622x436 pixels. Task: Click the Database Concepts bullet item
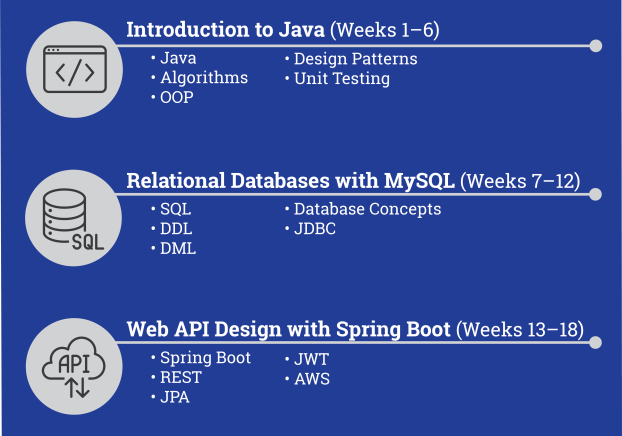click(x=367, y=209)
